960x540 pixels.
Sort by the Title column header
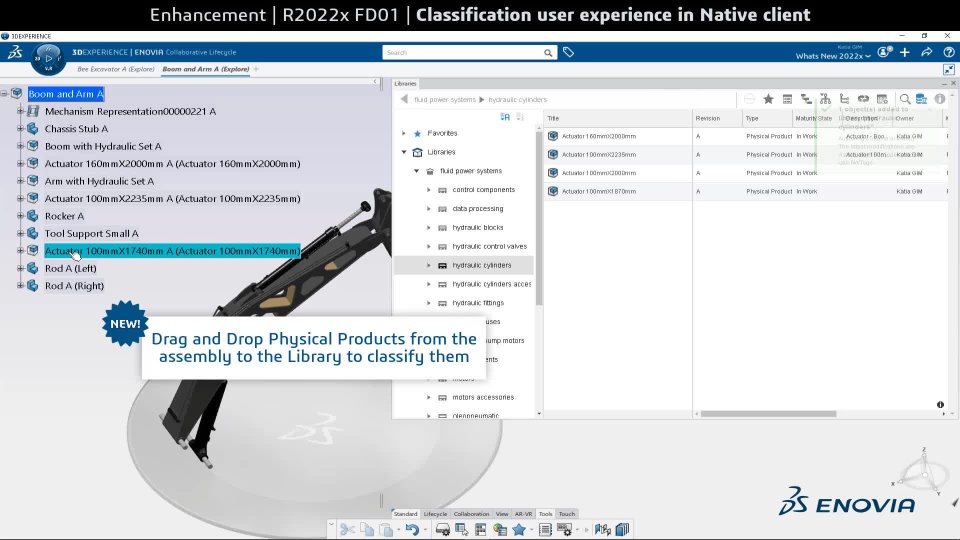pos(618,118)
